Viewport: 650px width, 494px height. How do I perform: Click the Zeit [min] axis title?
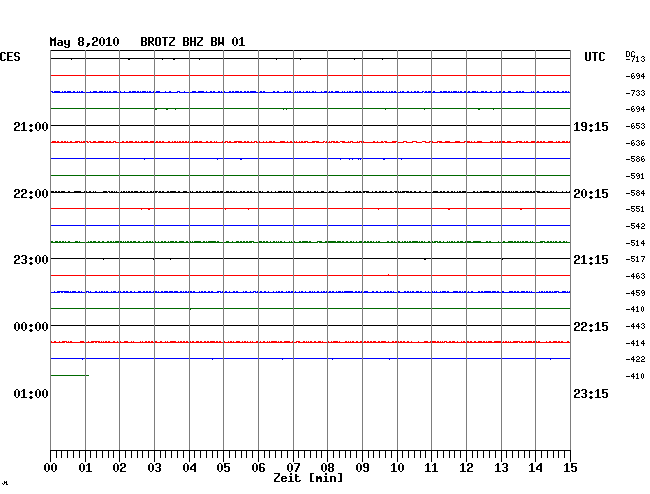[308, 478]
